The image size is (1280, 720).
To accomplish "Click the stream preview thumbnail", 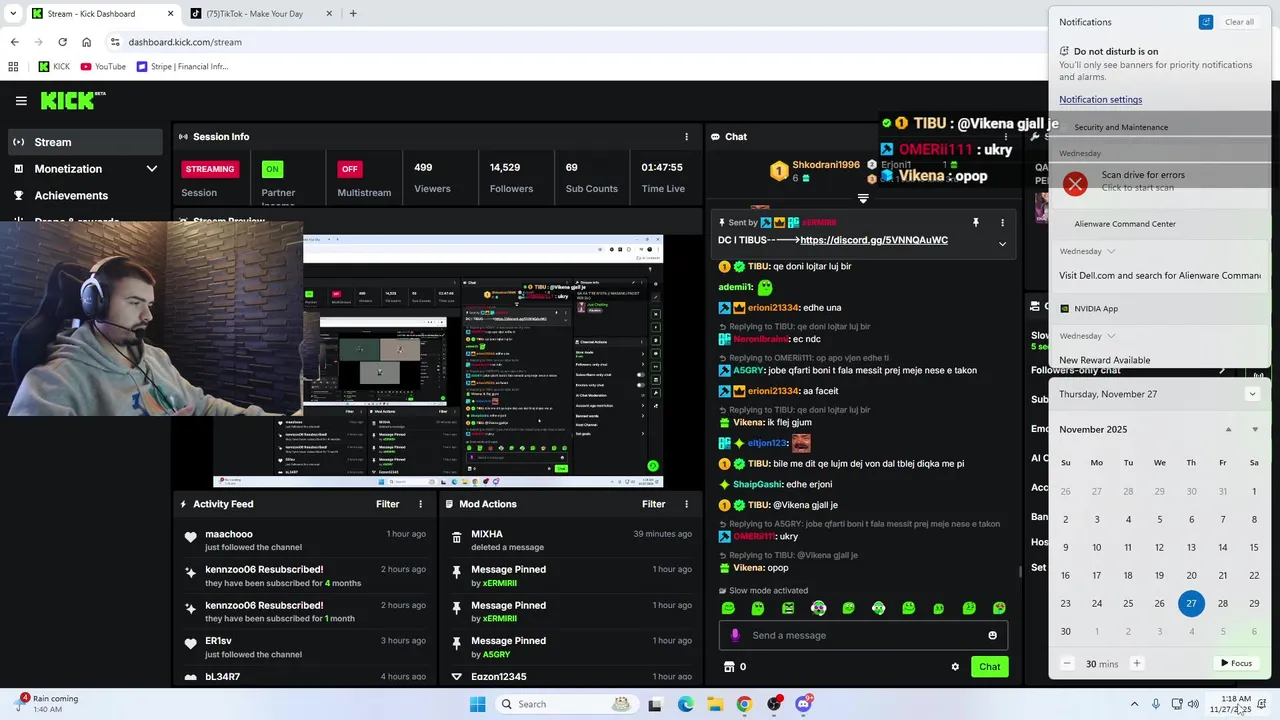I will (438, 361).
